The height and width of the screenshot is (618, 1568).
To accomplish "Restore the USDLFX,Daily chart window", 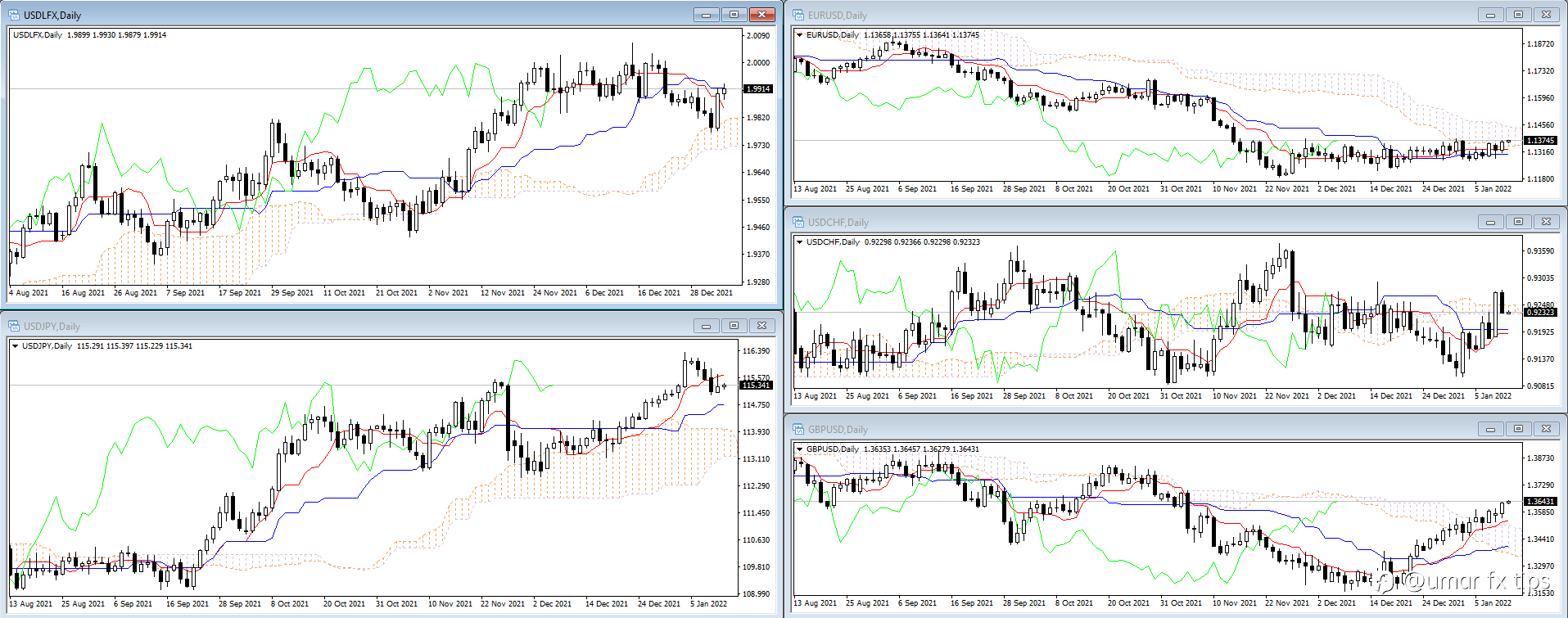I will (x=734, y=15).
